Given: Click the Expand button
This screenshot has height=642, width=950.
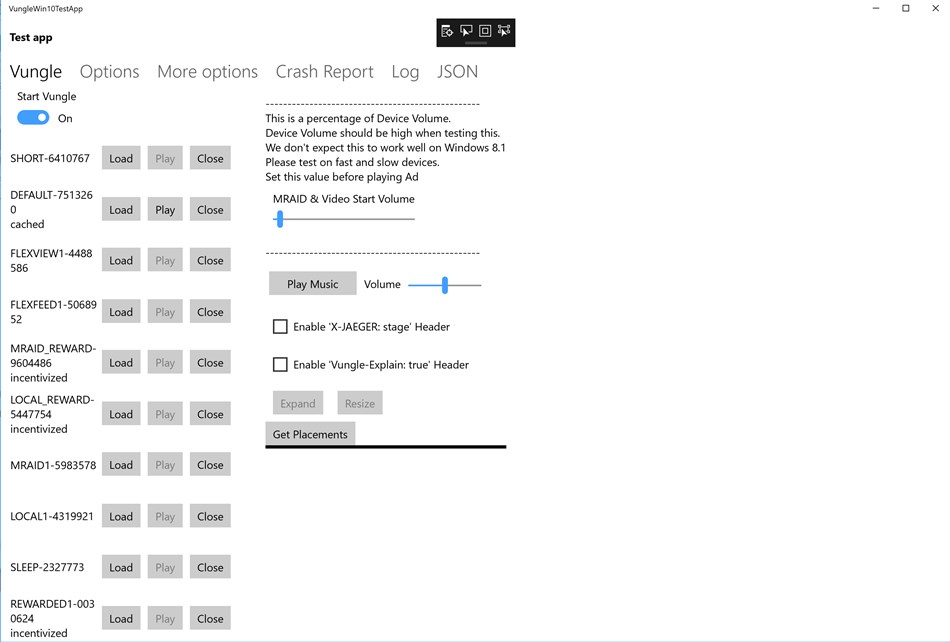Looking at the screenshot, I should pyautogui.click(x=297, y=403).
